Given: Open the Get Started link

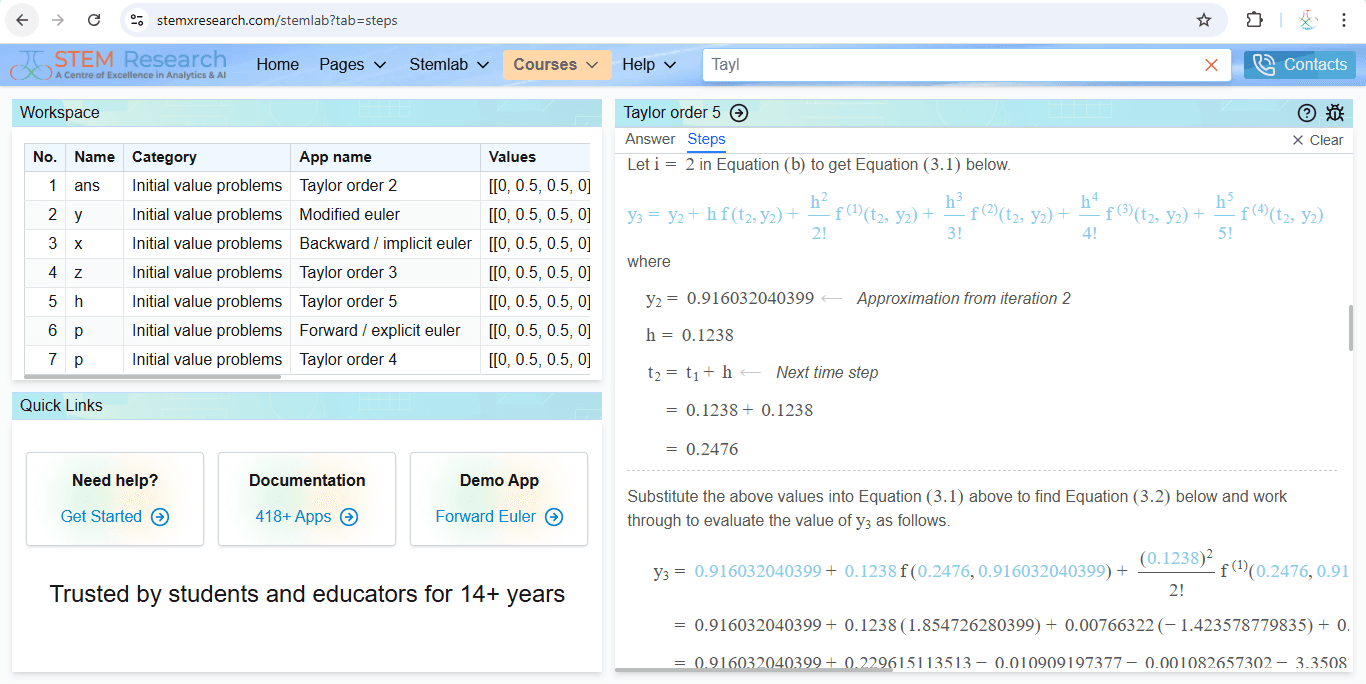Looking at the screenshot, I should tap(101, 517).
